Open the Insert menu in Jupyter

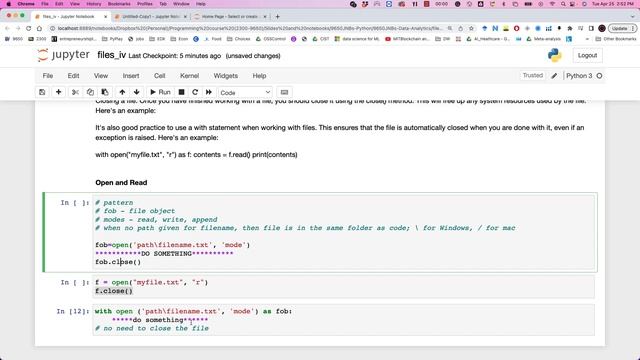[131, 76]
